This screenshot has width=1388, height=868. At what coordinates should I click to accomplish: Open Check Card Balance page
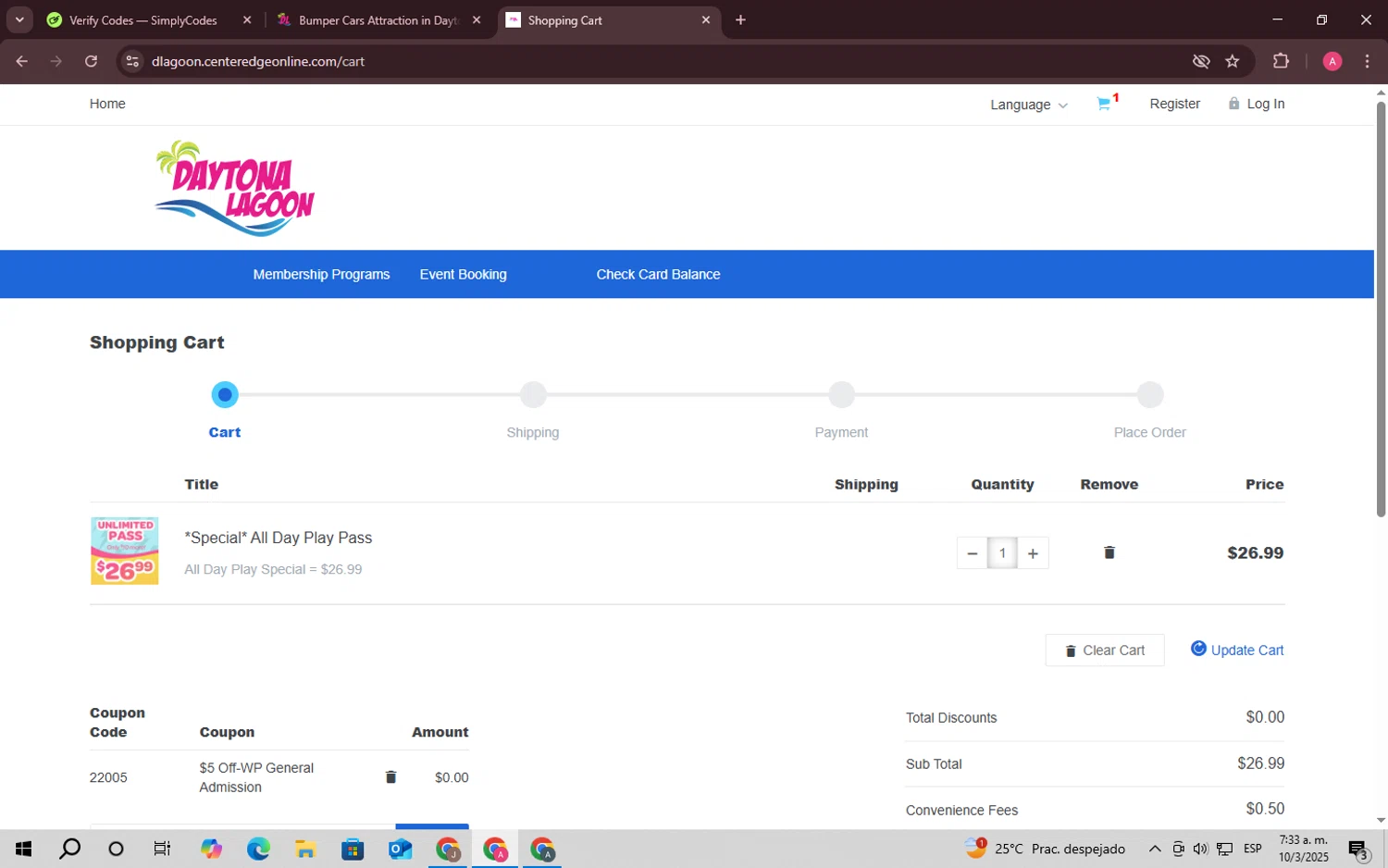[x=658, y=274]
